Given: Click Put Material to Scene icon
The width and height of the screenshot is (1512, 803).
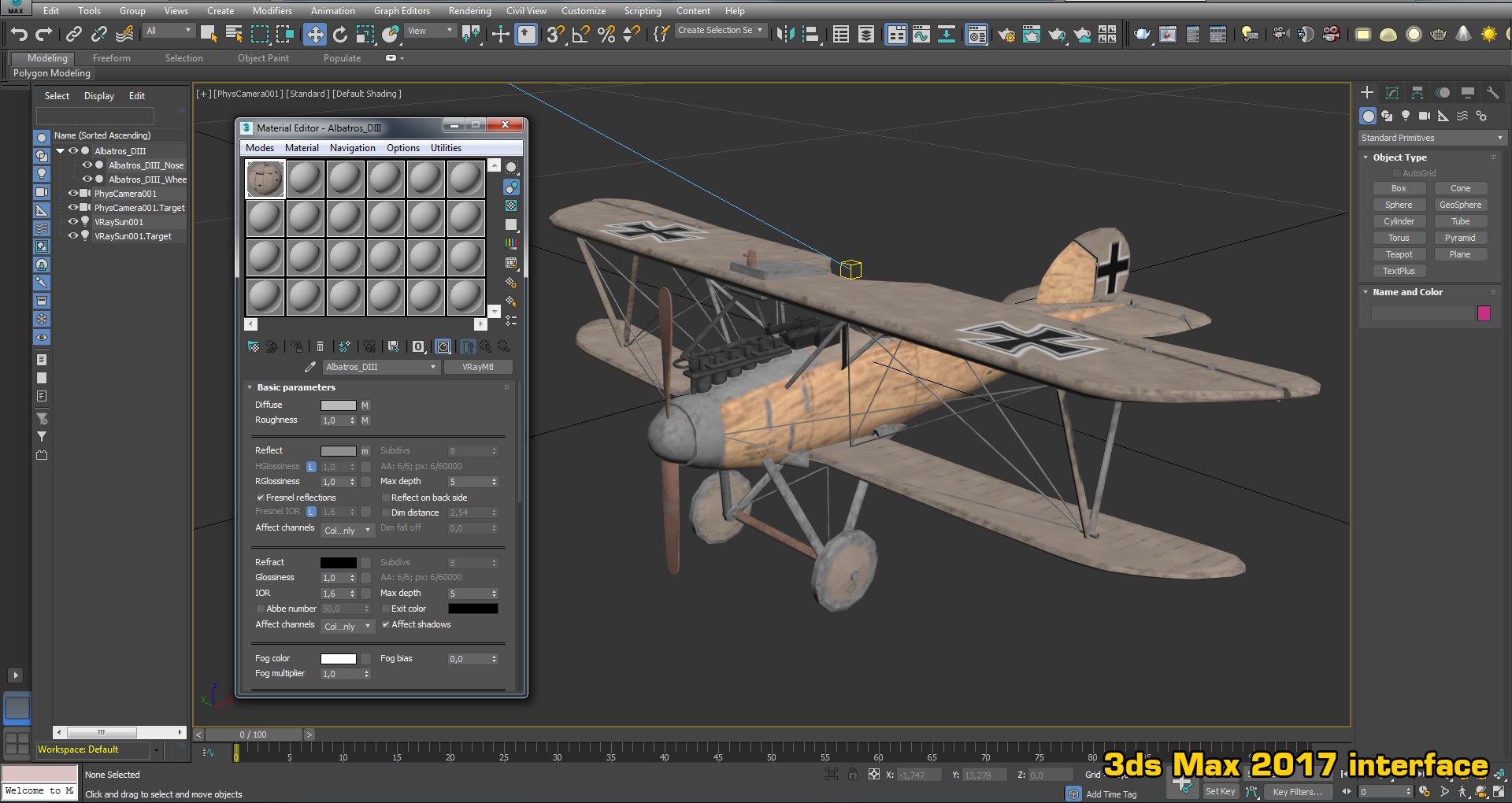Looking at the screenshot, I should click(x=272, y=346).
